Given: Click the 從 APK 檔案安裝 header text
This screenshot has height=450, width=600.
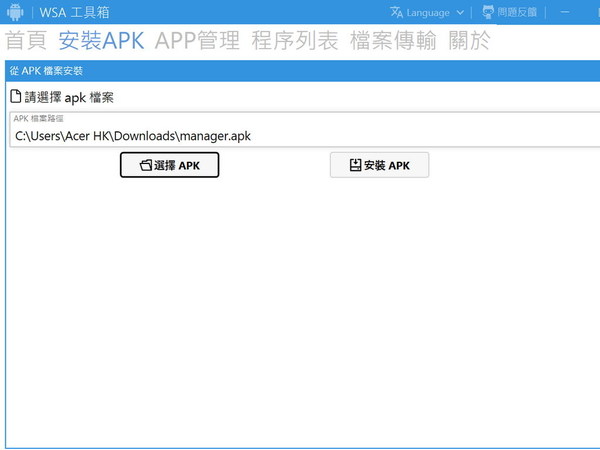Looking at the screenshot, I should [46, 71].
